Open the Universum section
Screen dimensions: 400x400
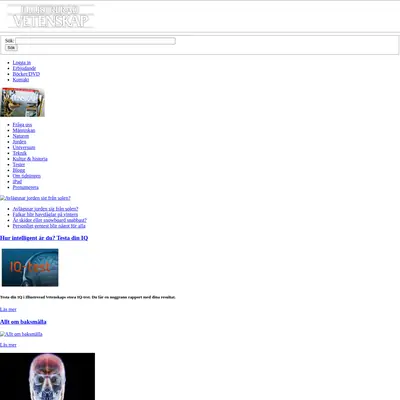pos(24,147)
